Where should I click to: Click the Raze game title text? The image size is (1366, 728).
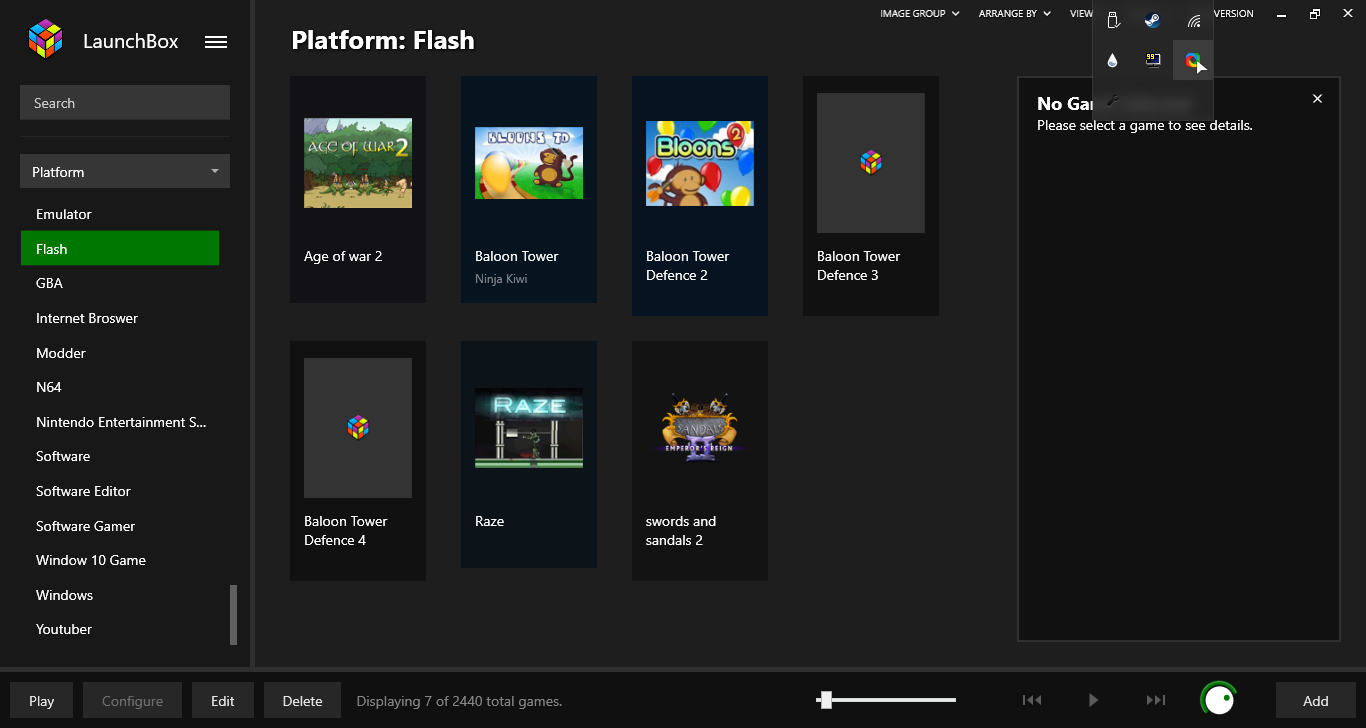tap(489, 521)
